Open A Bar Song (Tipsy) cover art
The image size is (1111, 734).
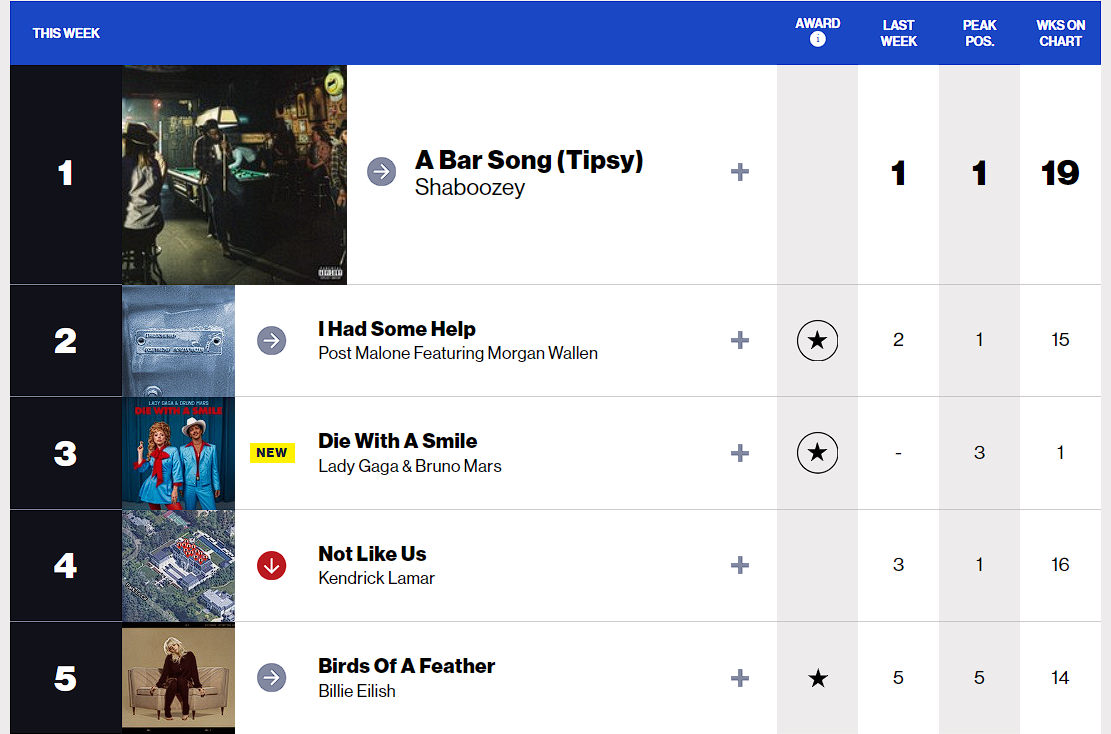click(235, 175)
